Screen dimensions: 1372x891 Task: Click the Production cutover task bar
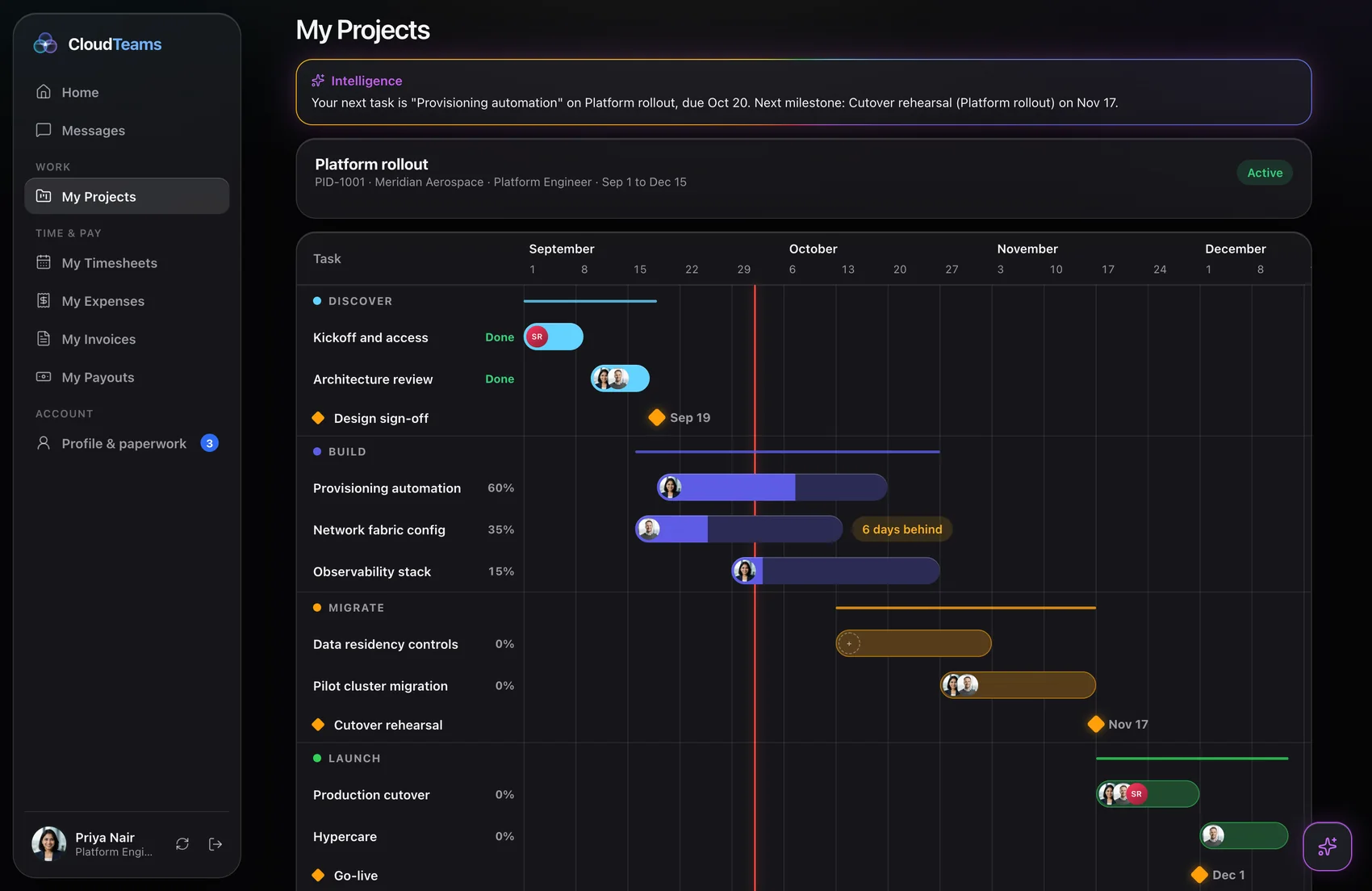[x=1148, y=794]
